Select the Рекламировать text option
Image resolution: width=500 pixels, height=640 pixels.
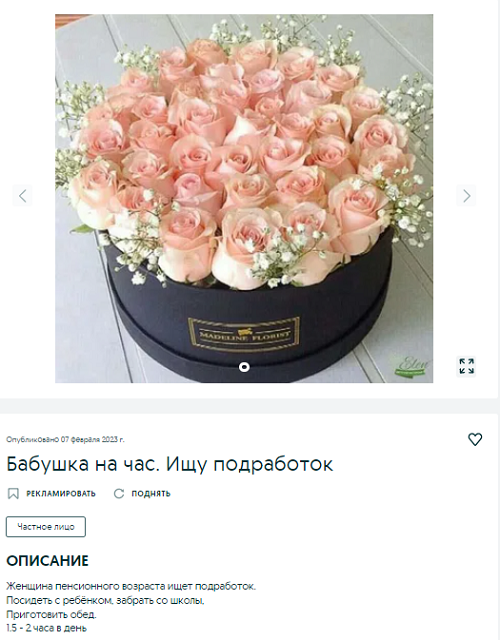[x=61, y=493]
